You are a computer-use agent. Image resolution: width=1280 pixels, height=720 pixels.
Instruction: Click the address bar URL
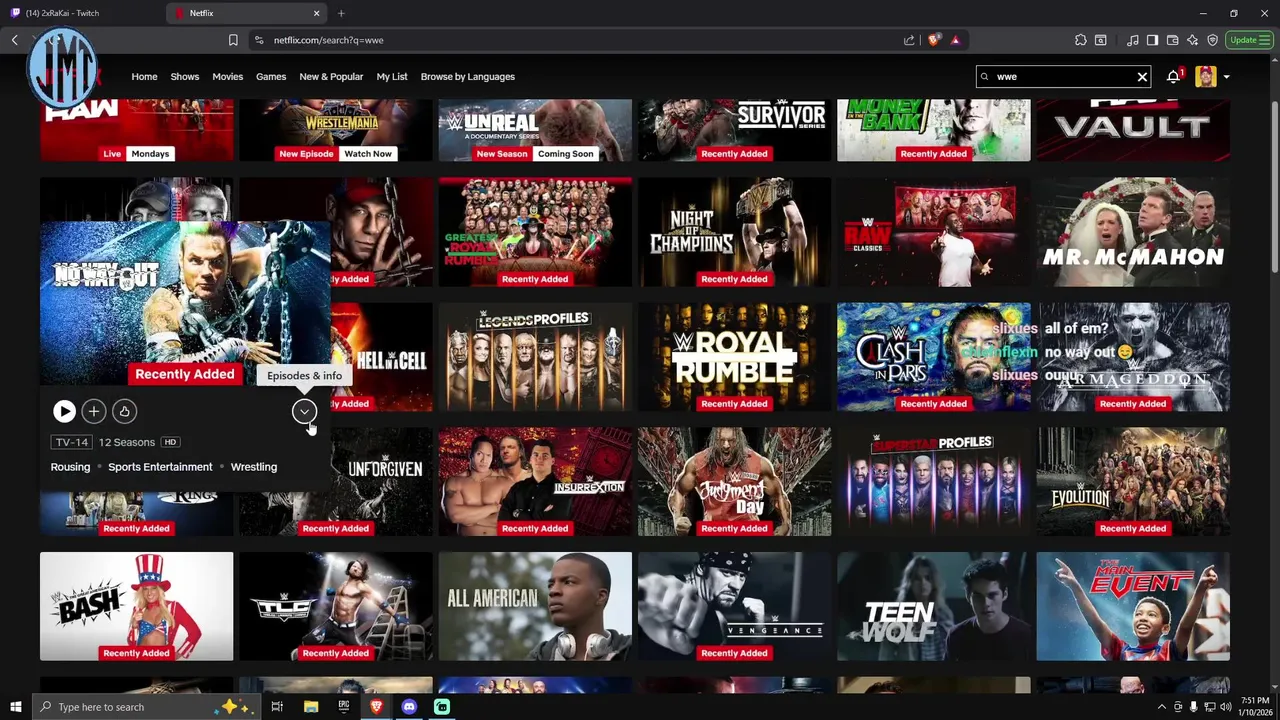(328, 40)
